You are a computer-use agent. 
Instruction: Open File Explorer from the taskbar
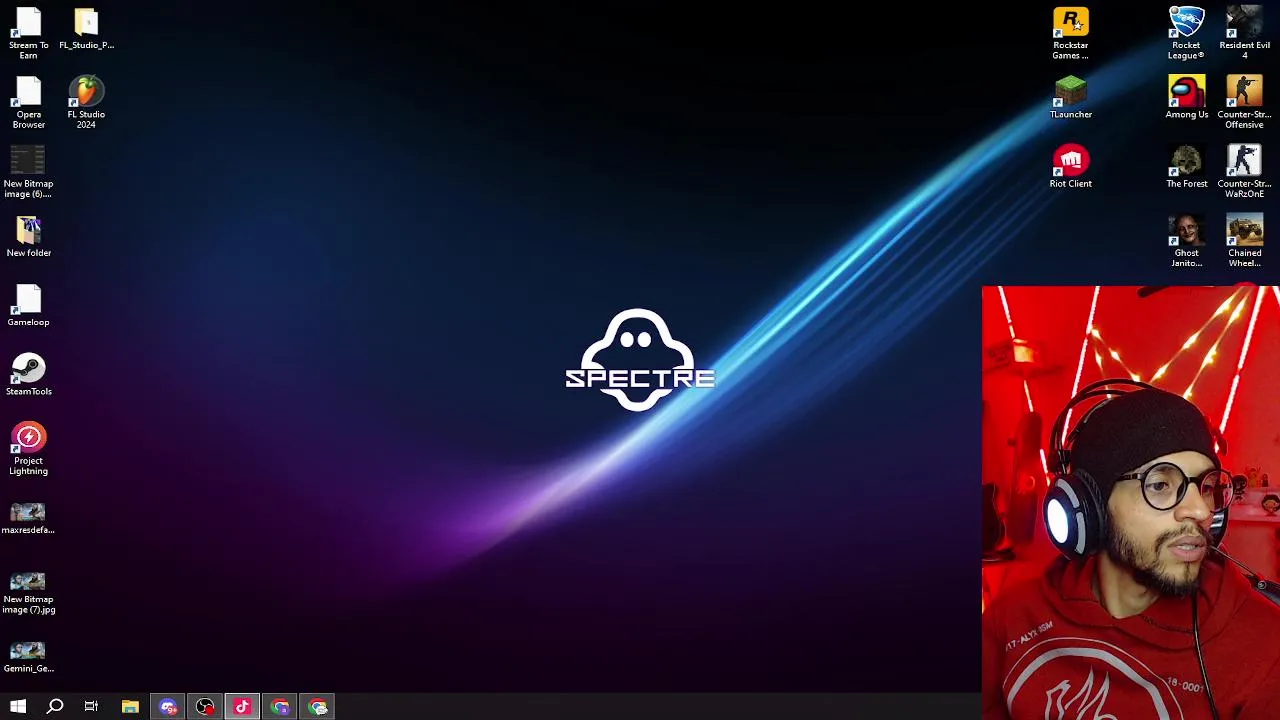(130, 707)
